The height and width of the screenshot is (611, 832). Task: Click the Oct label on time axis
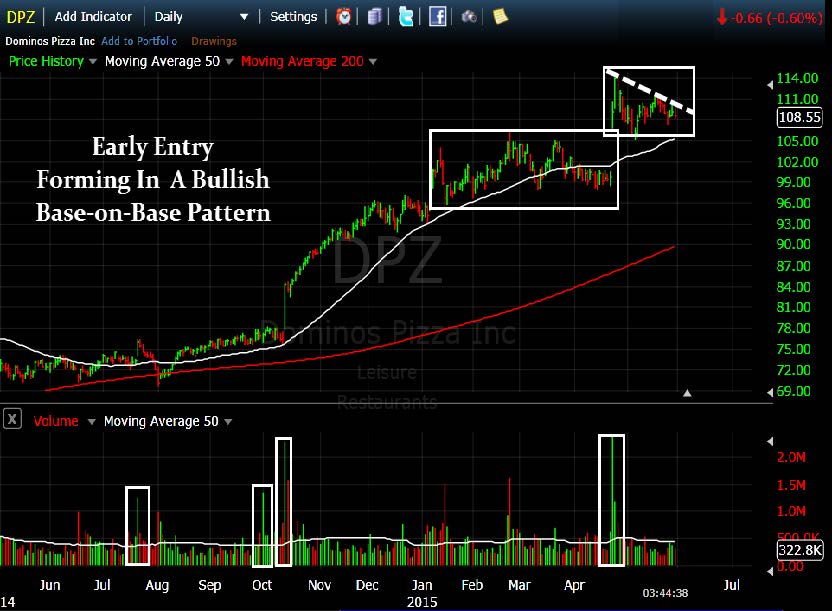click(262, 585)
